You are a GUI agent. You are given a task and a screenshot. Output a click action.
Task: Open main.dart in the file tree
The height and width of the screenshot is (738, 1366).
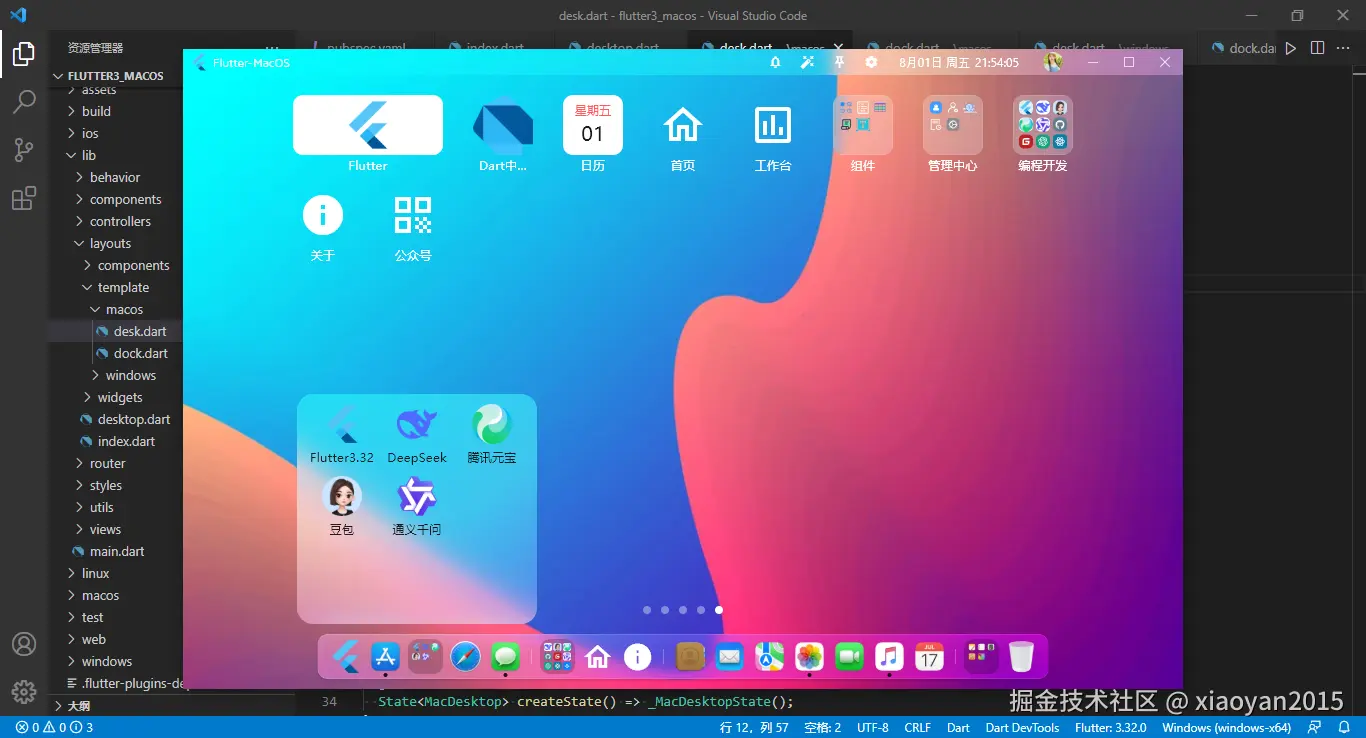[115, 551]
